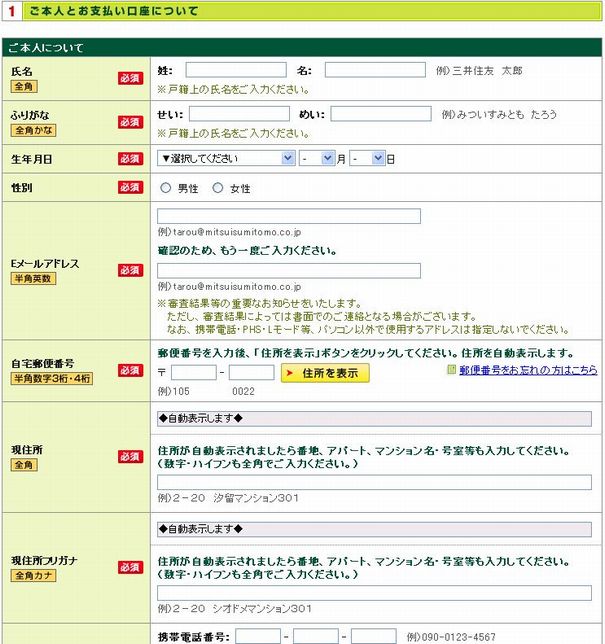Click the email confirmation input field

(x=289, y=270)
